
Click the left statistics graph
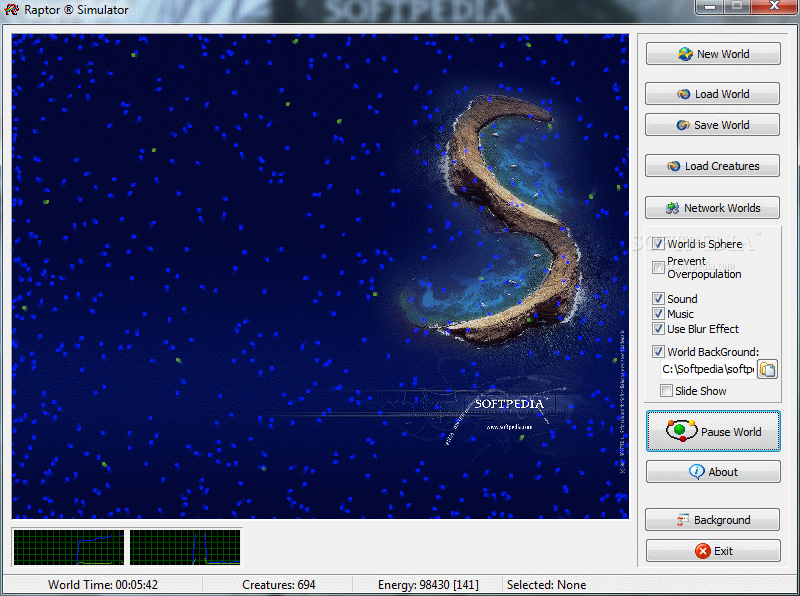tap(69, 547)
